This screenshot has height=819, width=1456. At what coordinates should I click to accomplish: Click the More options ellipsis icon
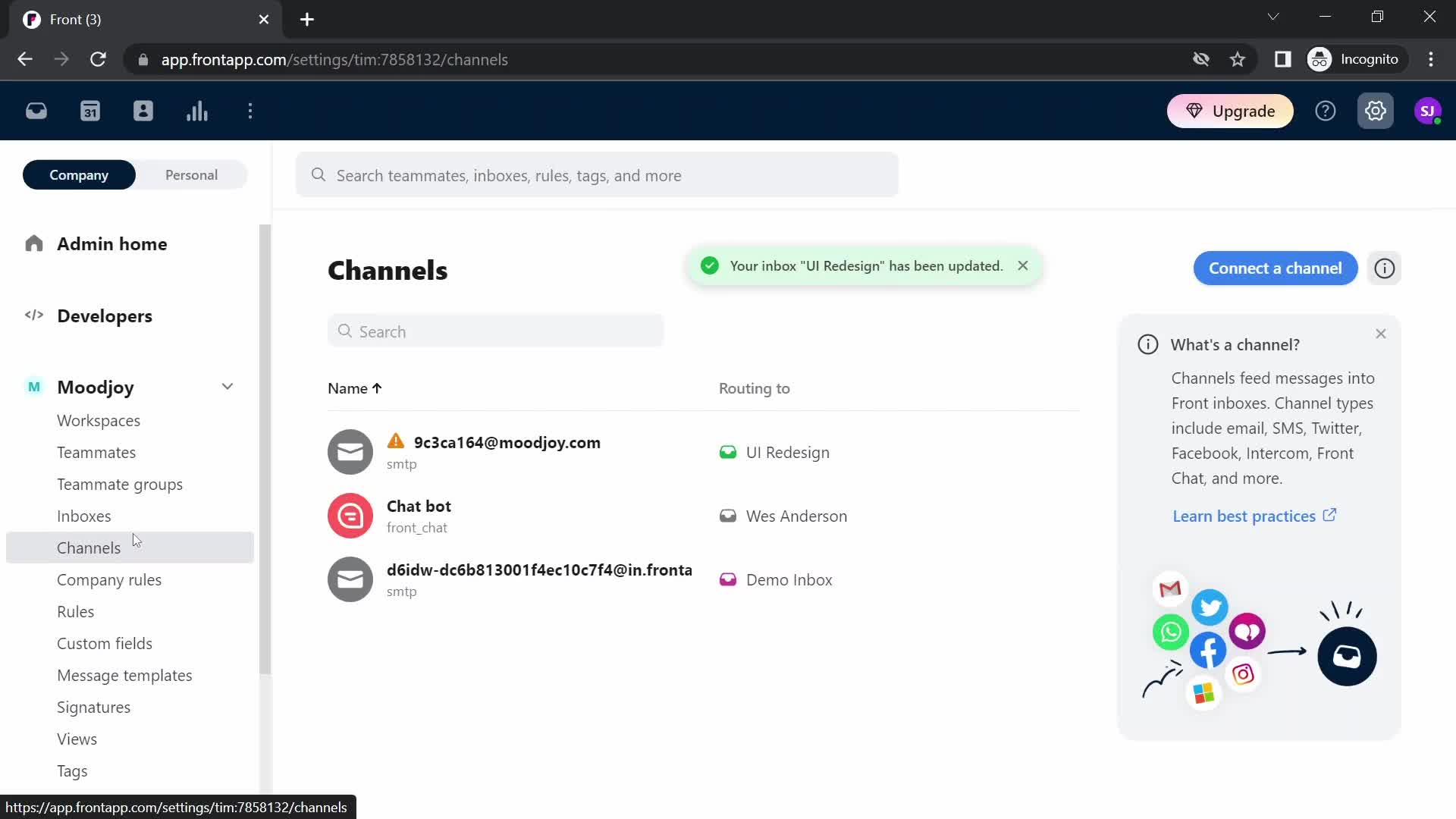251,111
